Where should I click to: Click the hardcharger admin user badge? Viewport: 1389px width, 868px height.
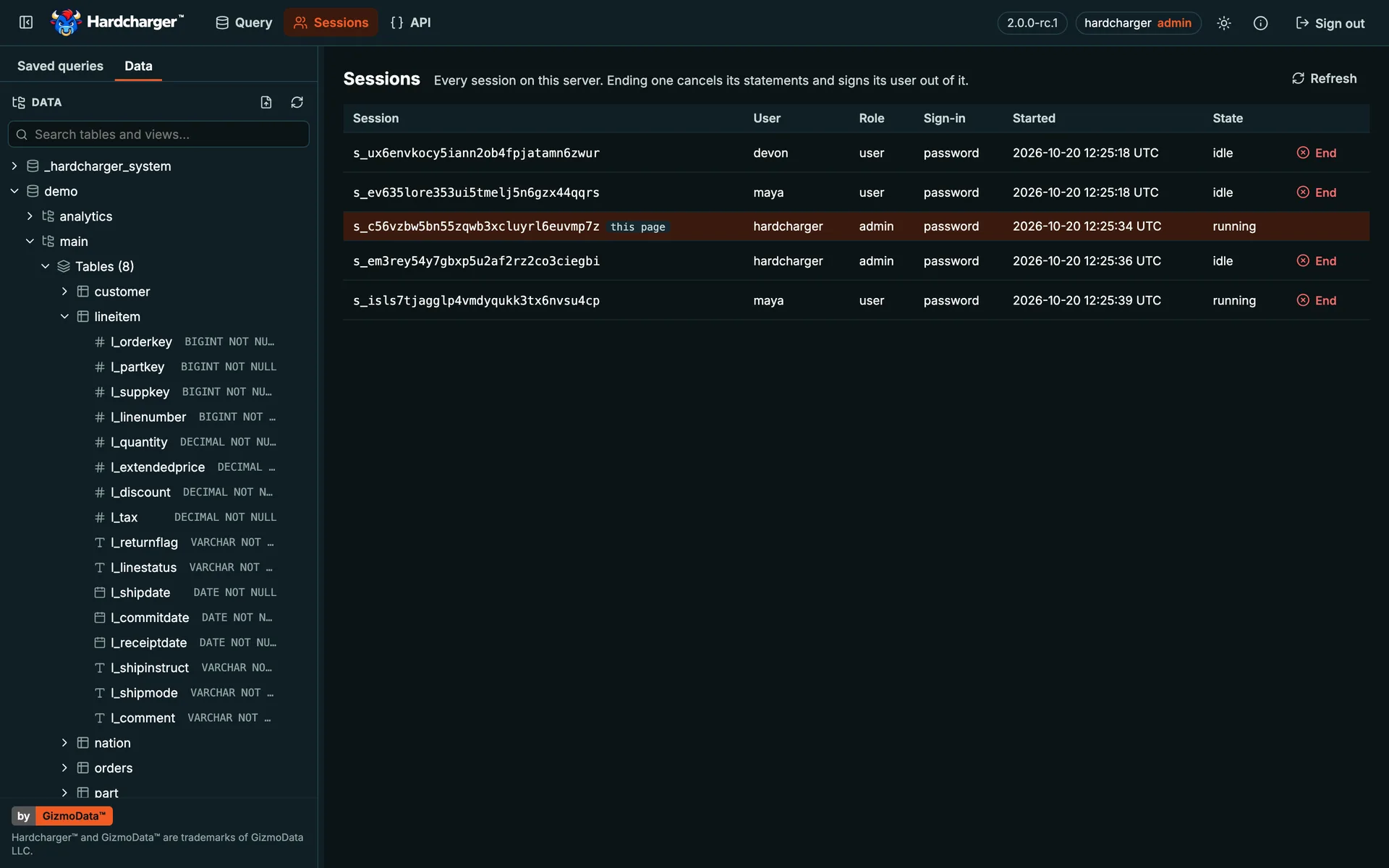[x=1137, y=23]
